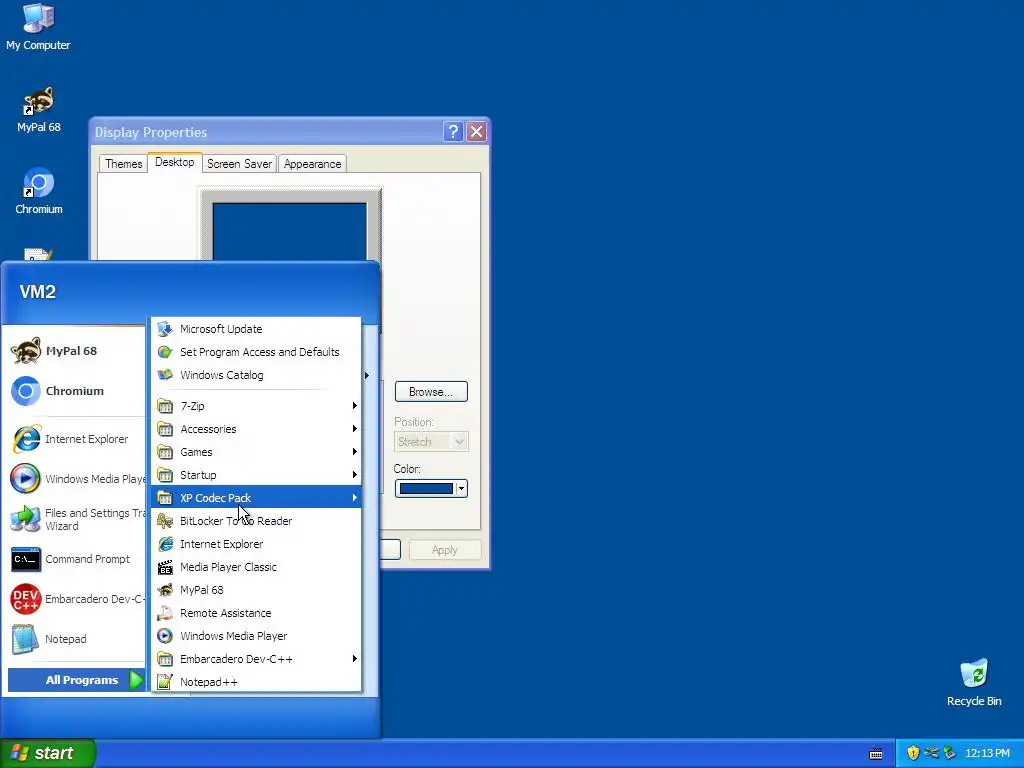Viewport: 1024px width, 768px height.
Task: Open the Position dropdown showing Stretch
Action: pyautogui.click(x=431, y=442)
